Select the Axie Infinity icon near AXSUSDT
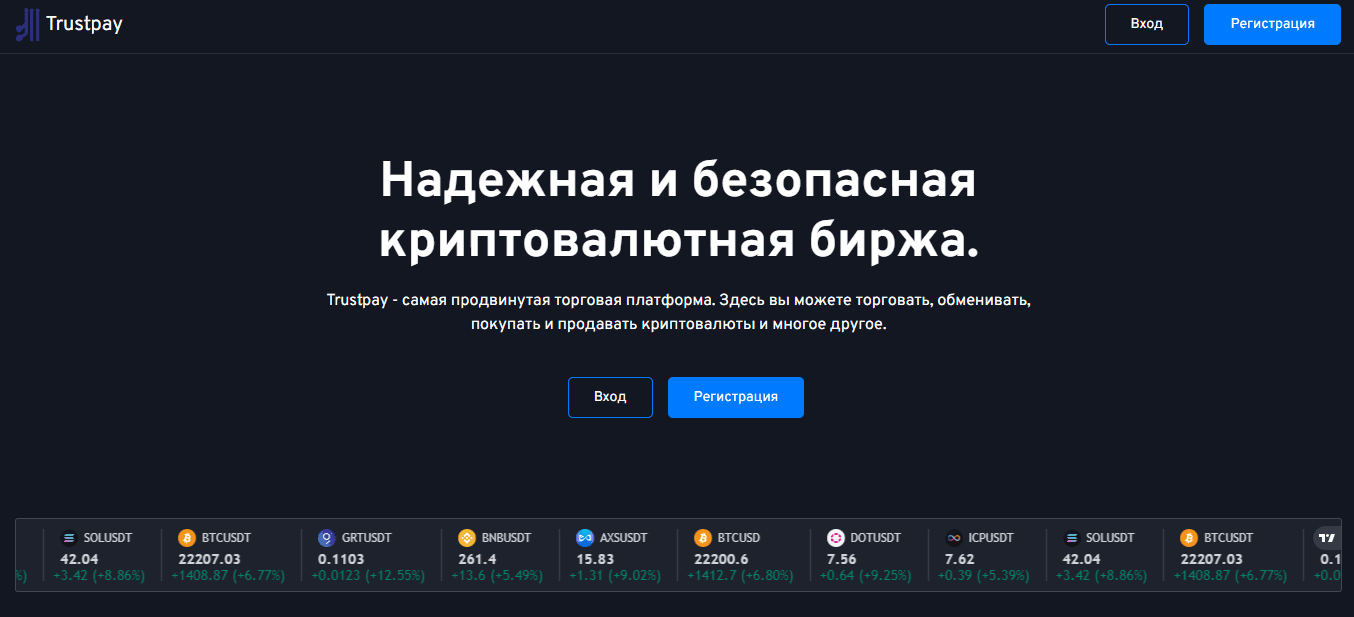The height and width of the screenshot is (617, 1354). [586, 537]
